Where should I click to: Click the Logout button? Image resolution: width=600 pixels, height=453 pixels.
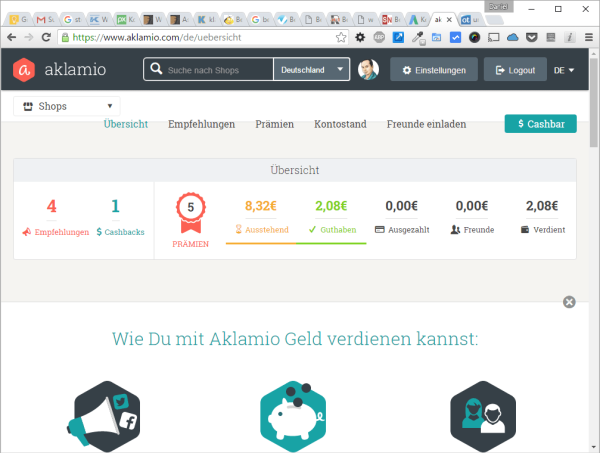click(x=515, y=70)
